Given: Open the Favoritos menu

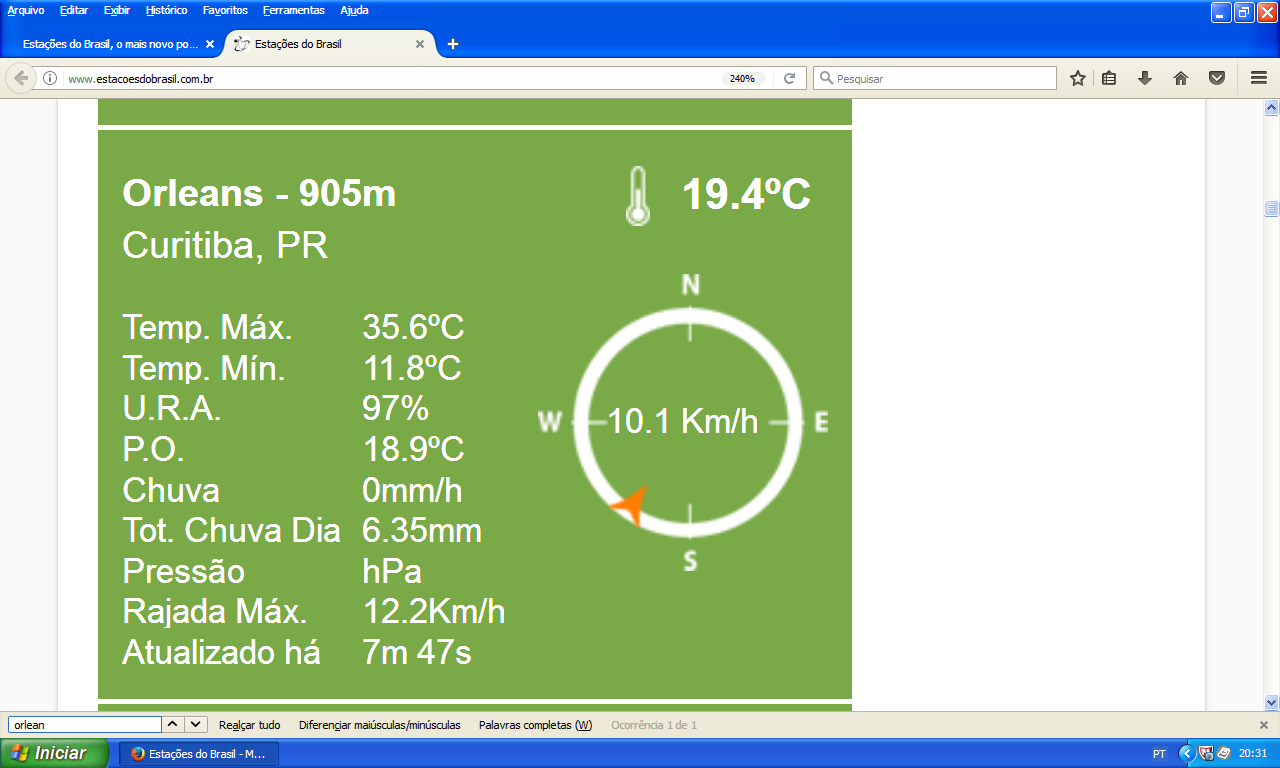Looking at the screenshot, I should pyautogui.click(x=225, y=10).
